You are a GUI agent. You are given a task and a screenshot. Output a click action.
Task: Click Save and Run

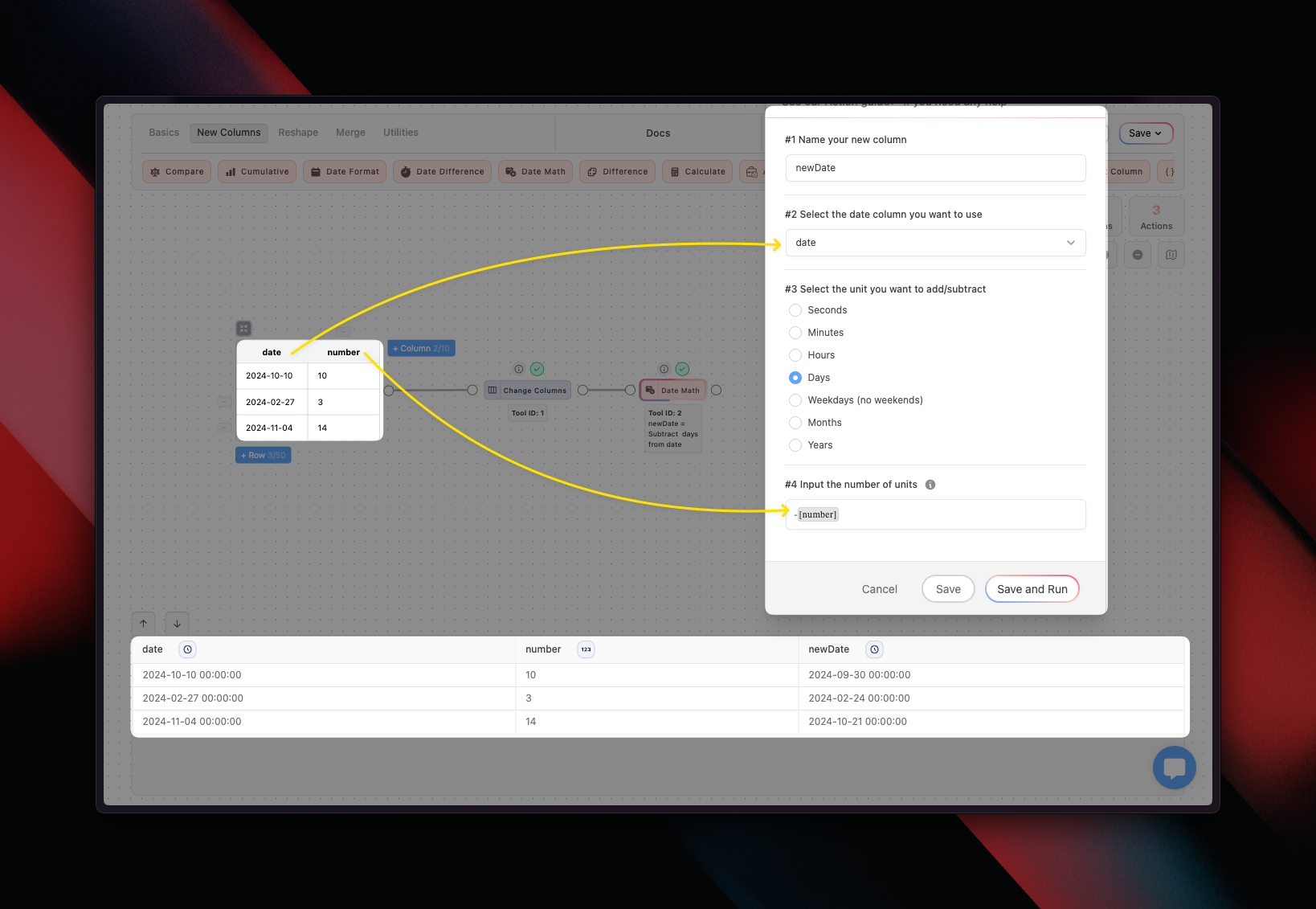pyautogui.click(x=1032, y=589)
